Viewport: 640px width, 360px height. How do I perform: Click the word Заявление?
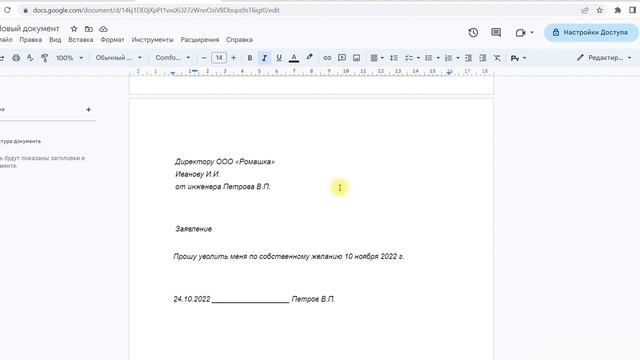193,229
